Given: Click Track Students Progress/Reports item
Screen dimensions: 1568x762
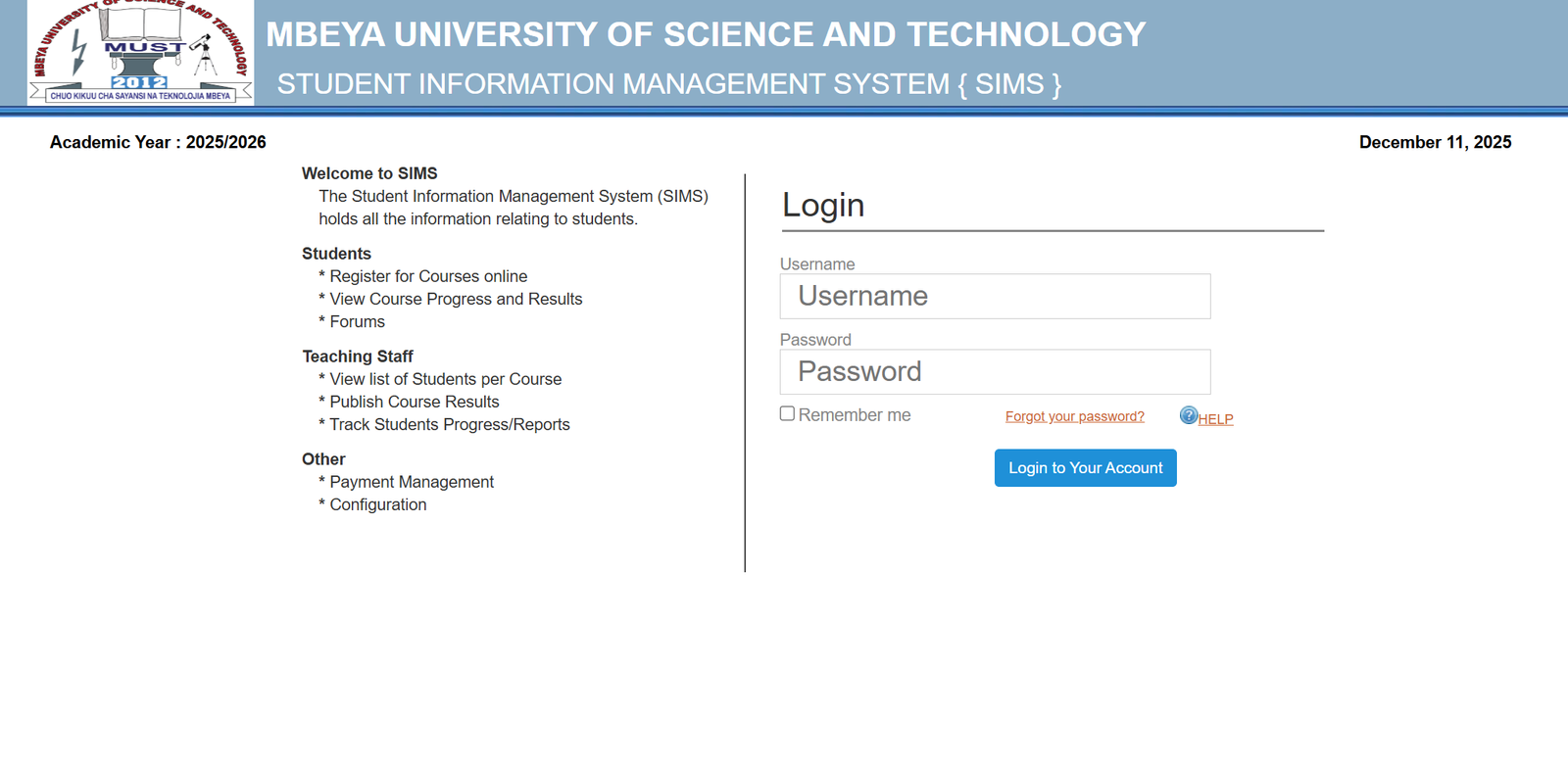Looking at the screenshot, I should click(449, 424).
